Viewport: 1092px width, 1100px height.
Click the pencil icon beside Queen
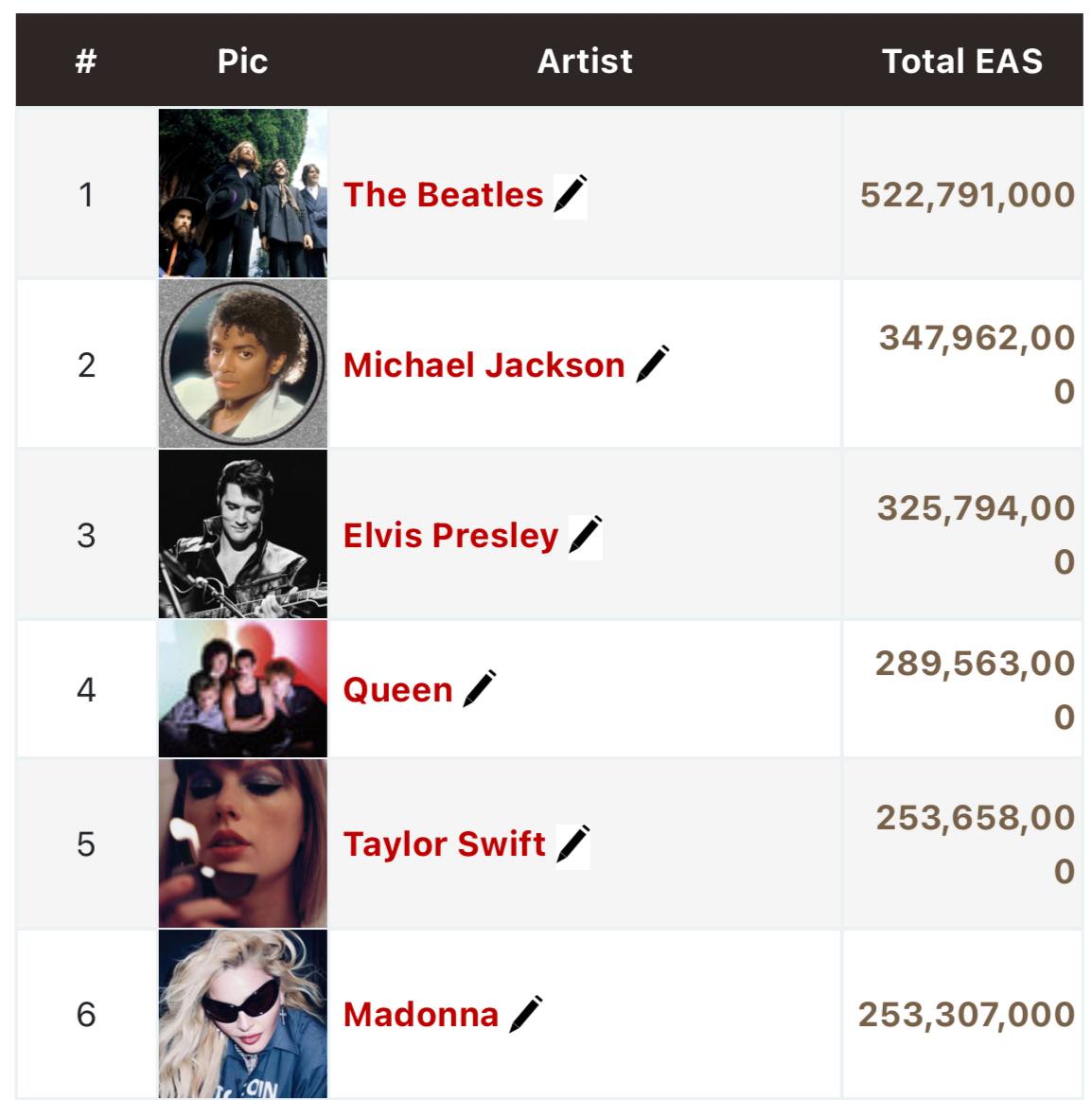(x=479, y=689)
